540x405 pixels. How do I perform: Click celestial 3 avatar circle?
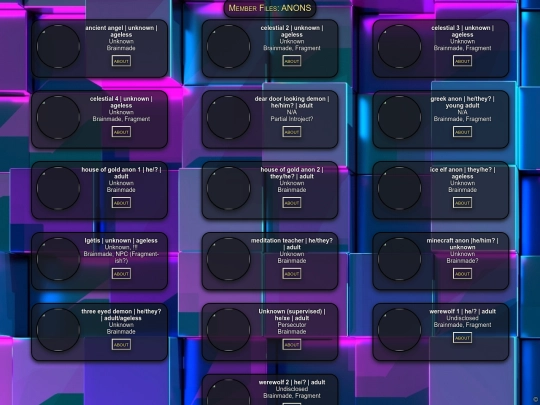[399, 46]
